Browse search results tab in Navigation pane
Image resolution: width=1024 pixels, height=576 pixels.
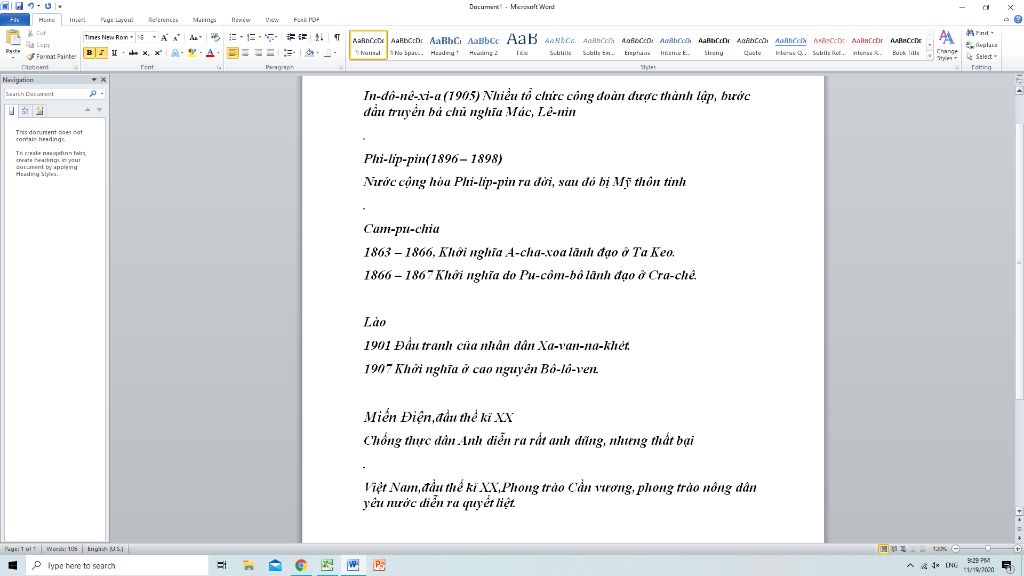[x=39, y=111]
